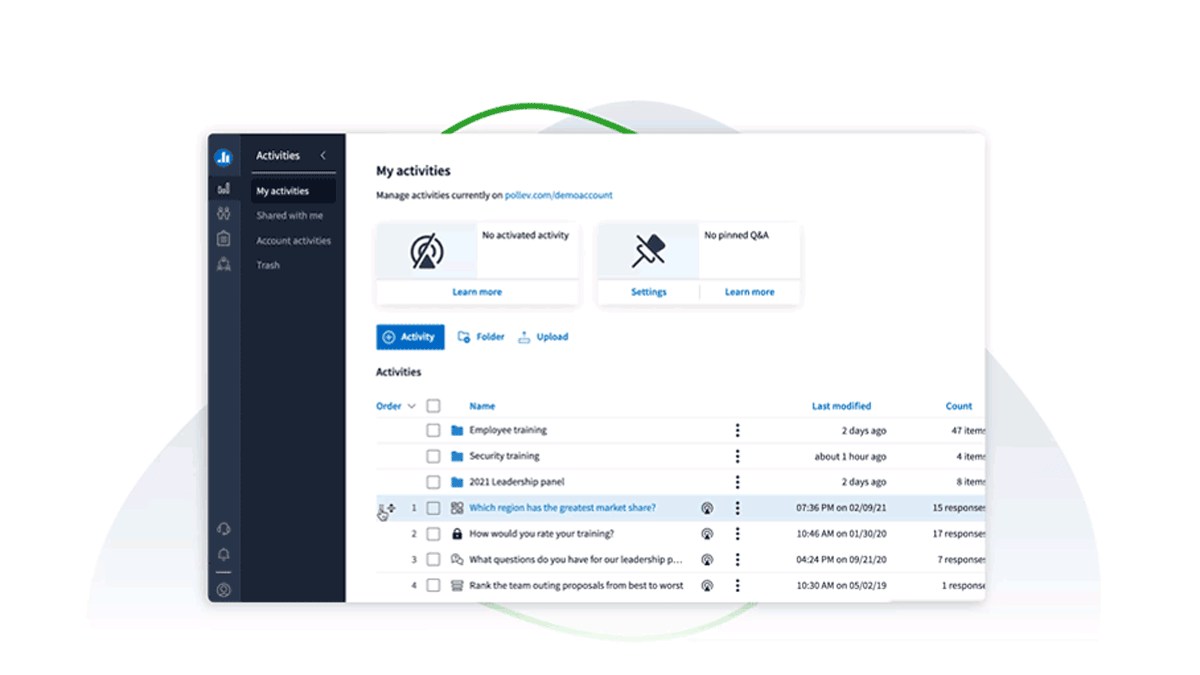Sort by the Count column header

(959, 406)
